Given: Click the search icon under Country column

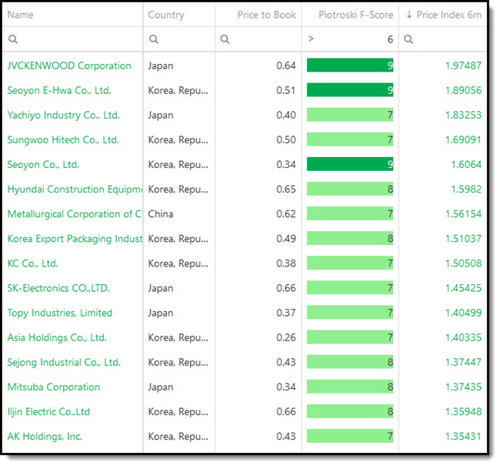Looking at the screenshot, I should tap(153, 39).
